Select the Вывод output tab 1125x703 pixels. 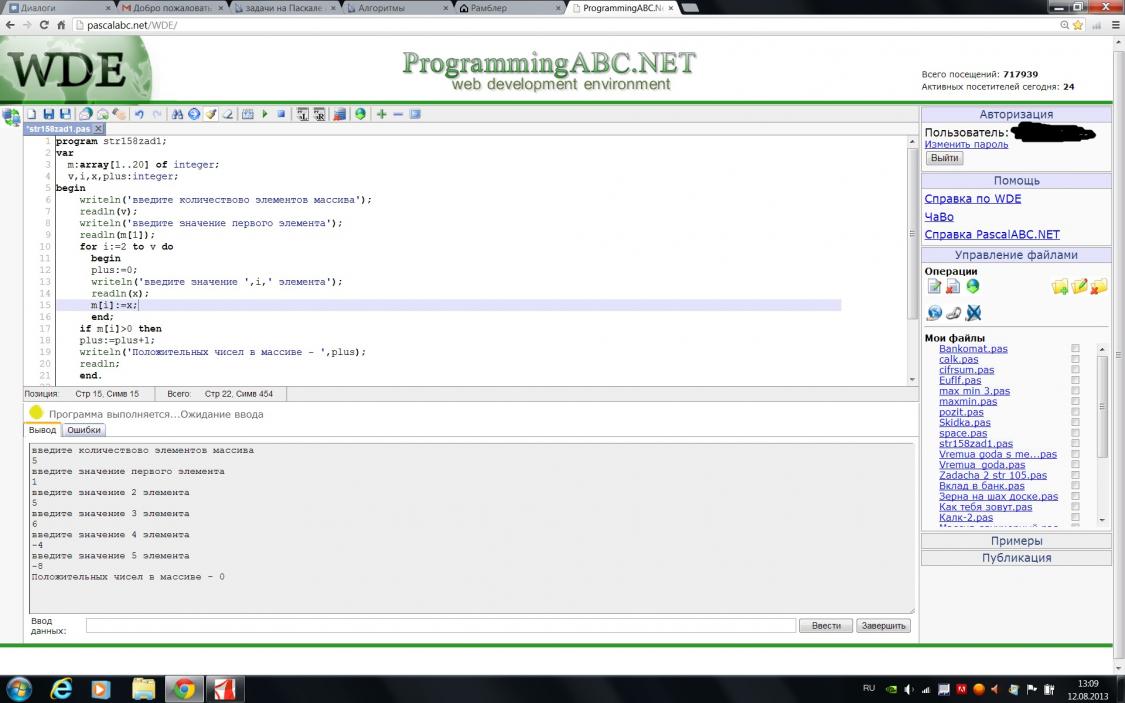[x=42, y=430]
